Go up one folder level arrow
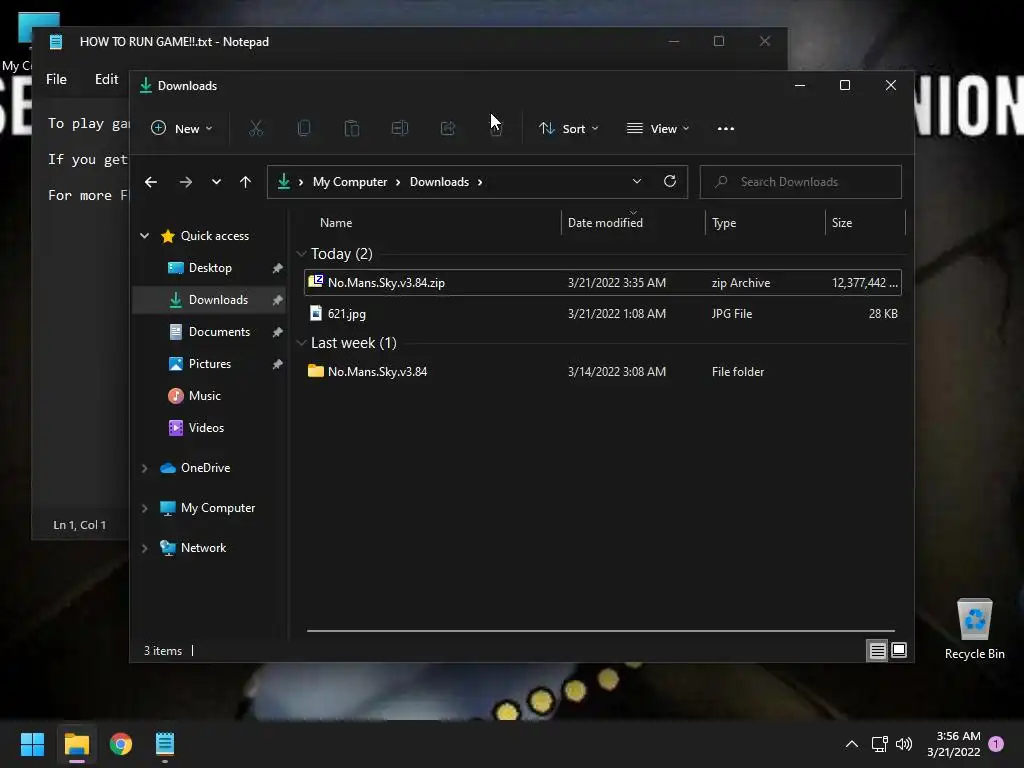 [245, 182]
